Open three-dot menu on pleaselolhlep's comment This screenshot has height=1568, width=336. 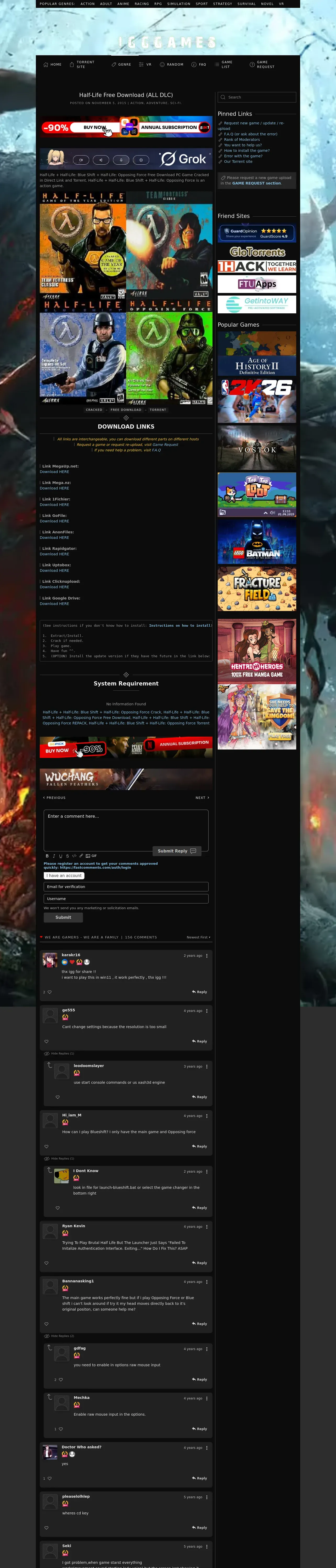coord(207,1497)
